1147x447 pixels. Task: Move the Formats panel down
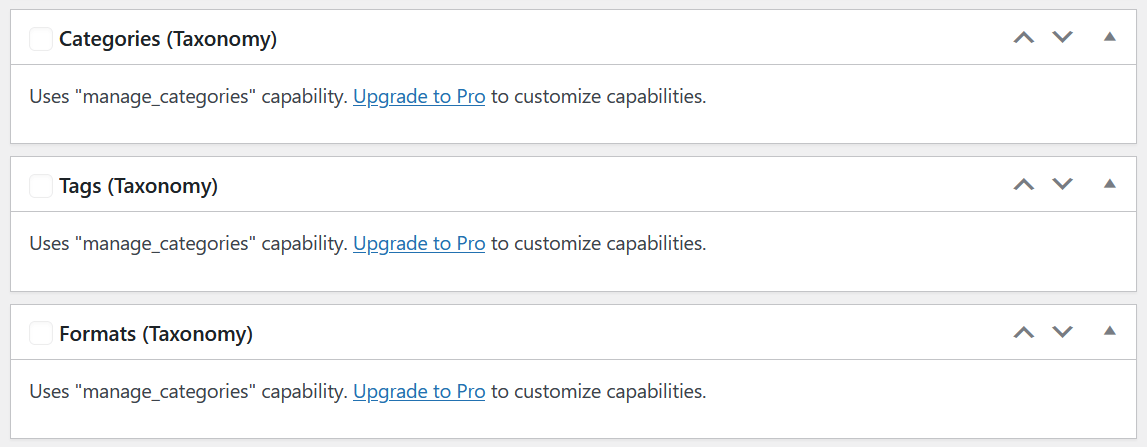pyautogui.click(x=1062, y=332)
